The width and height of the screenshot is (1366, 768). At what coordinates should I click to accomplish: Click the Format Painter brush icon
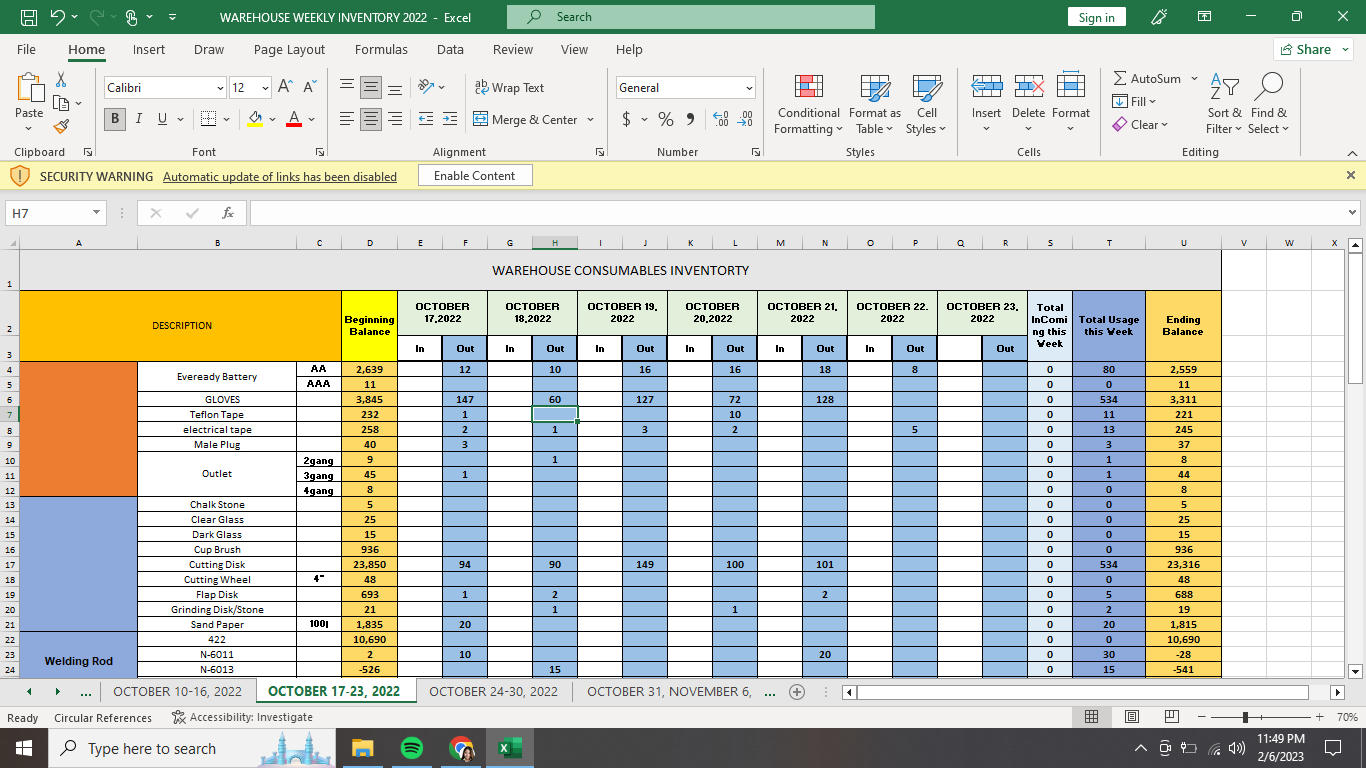coord(61,126)
